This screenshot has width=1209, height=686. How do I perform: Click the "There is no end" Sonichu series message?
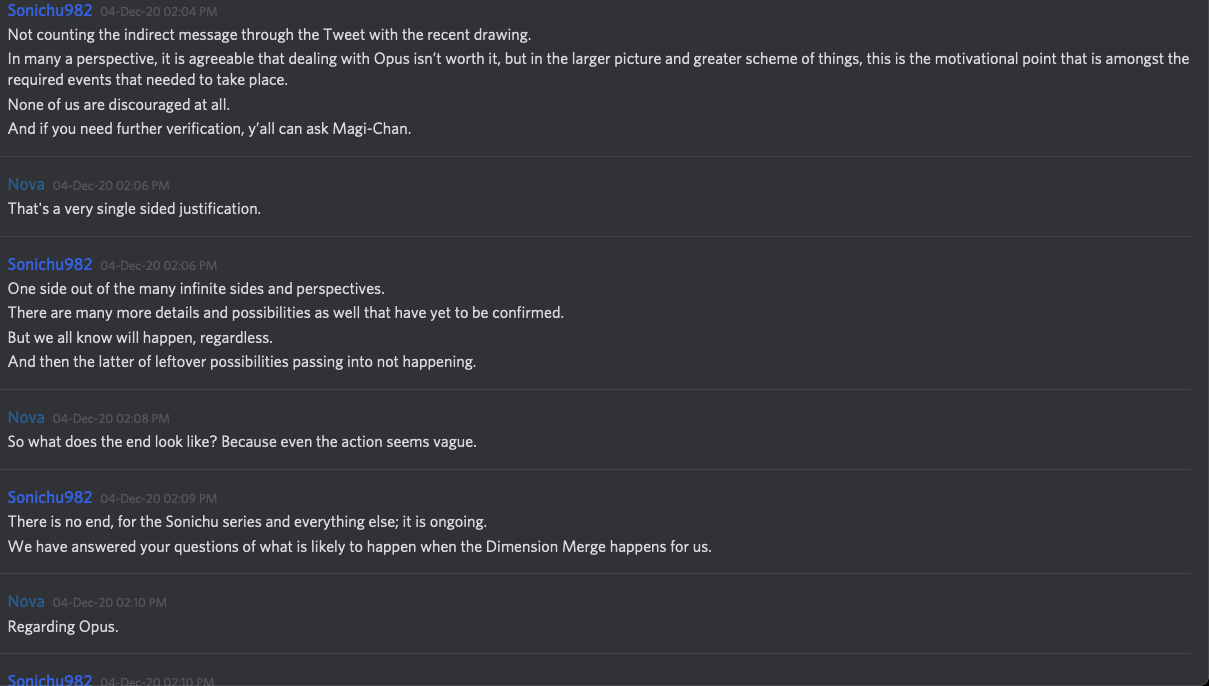[x=247, y=521]
